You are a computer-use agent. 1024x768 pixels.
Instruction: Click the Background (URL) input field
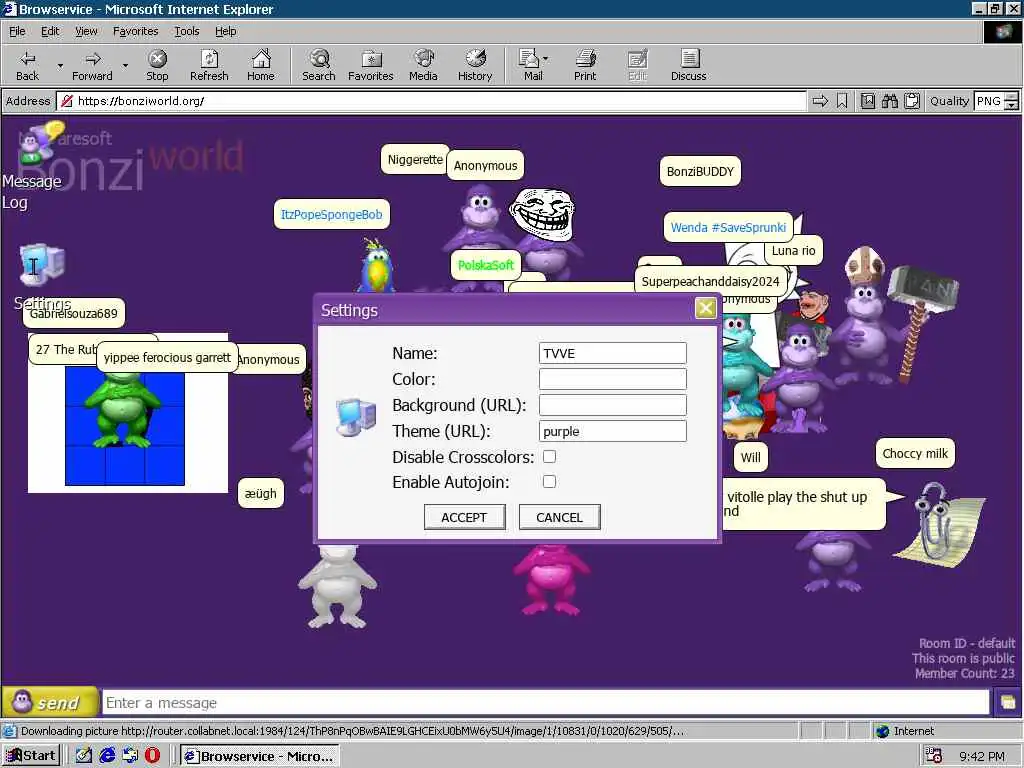tap(613, 406)
